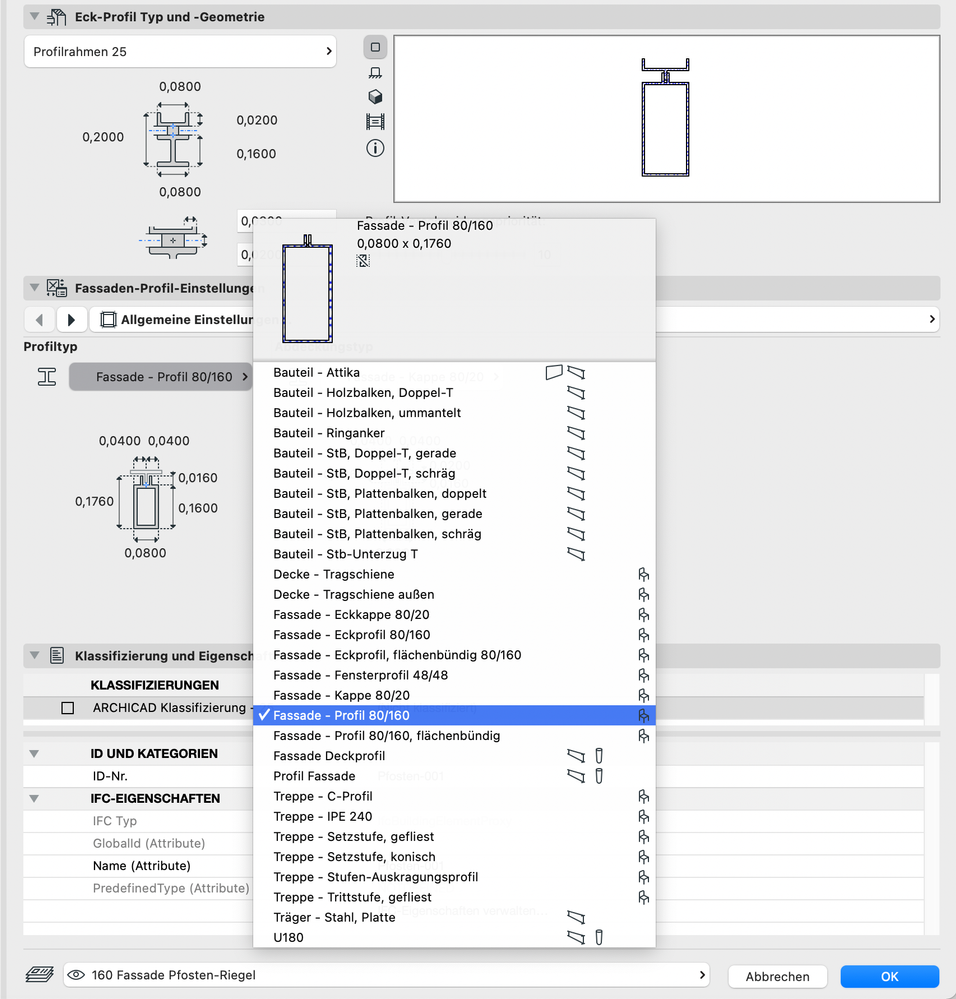Open the 160 Fassade Pfosten-Riegel layer dropdown
Screen dimensions: 956x999
[386, 976]
